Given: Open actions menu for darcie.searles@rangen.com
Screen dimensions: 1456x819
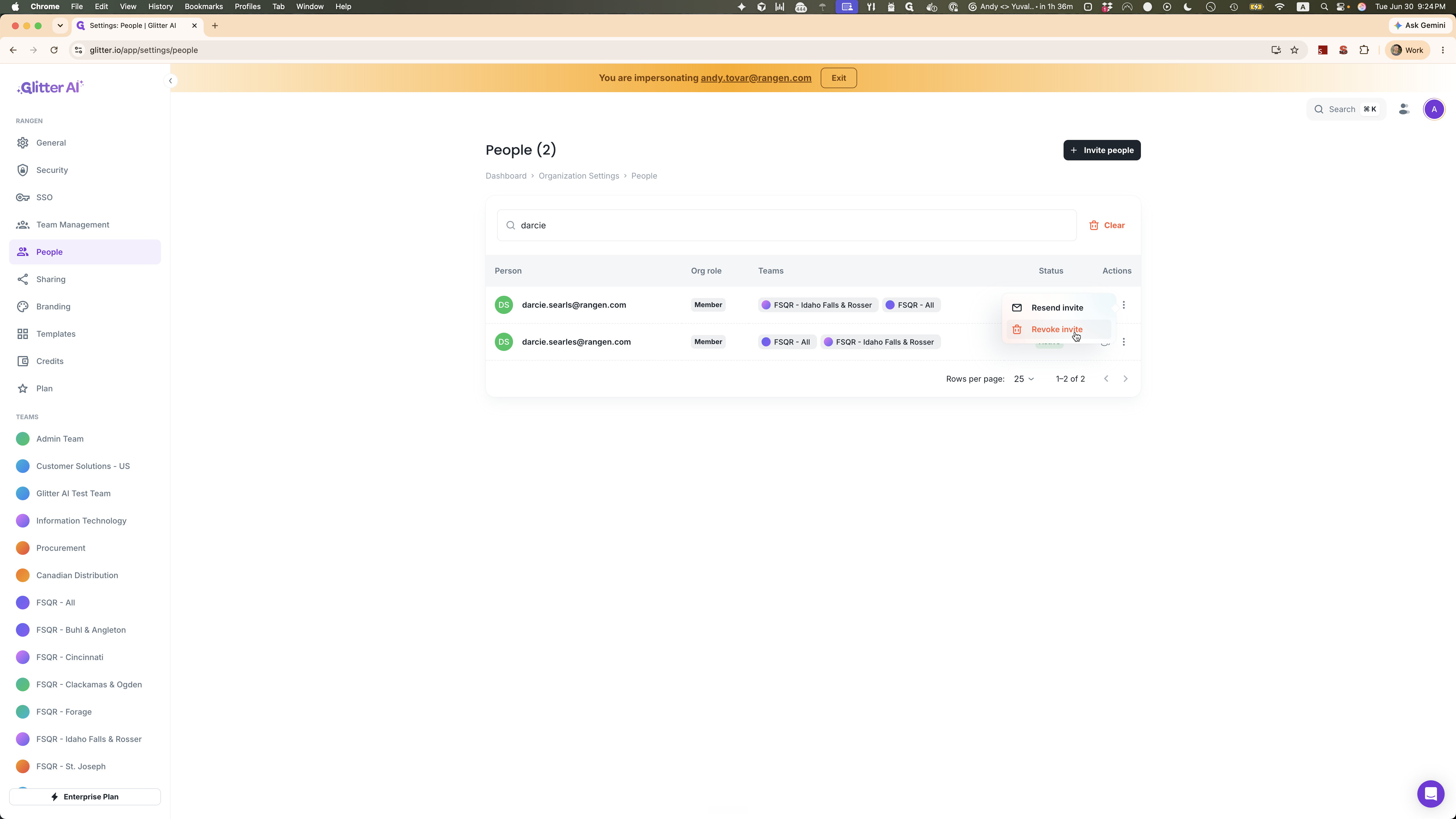Looking at the screenshot, I should [x=1124, y=342].
